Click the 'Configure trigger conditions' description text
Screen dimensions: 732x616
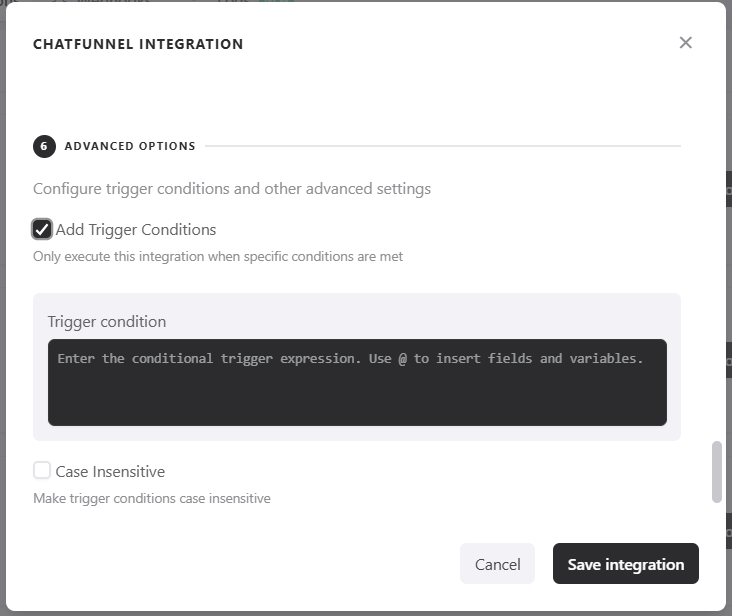pos(232,188)
